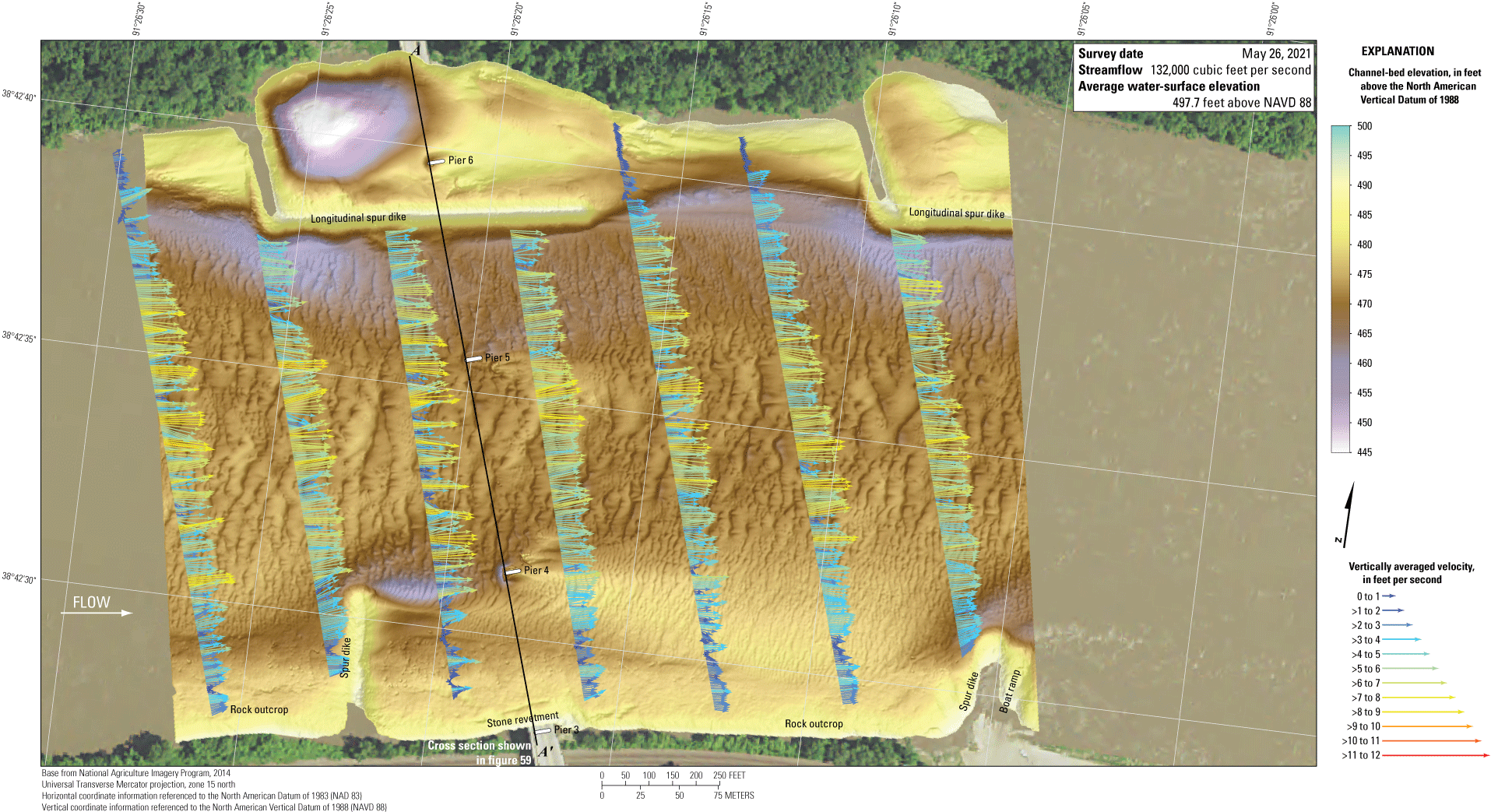Viewport: 1491px width, 812px height.
Task: Click the '0 to 1' velocity arrow
Action: coord(1389,596)
